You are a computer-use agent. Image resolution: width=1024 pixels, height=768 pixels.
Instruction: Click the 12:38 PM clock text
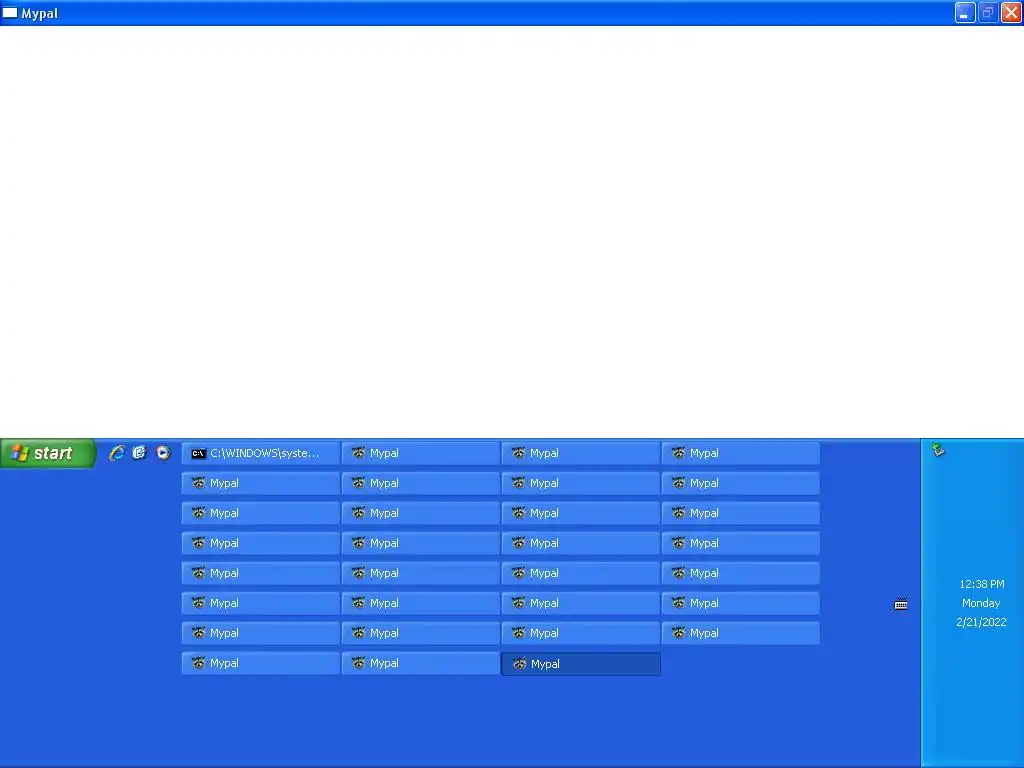(982, 584)
